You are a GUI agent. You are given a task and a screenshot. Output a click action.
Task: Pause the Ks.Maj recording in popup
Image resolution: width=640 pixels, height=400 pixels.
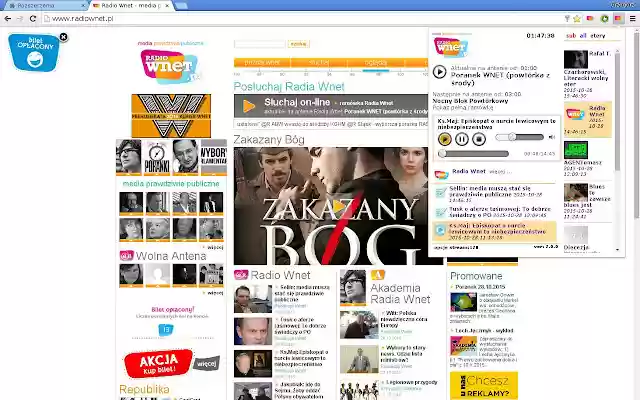(462, 139)
